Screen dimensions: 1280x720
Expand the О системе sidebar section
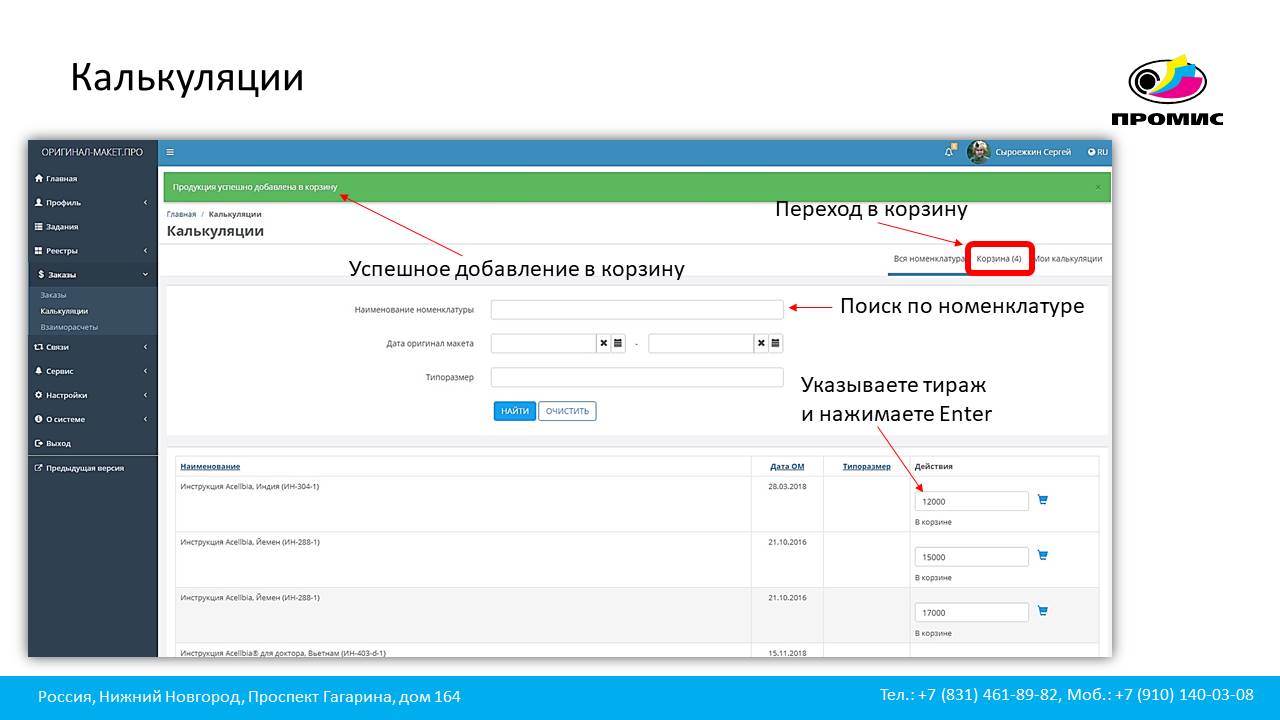pyautogui.click(x=92, y=419)
